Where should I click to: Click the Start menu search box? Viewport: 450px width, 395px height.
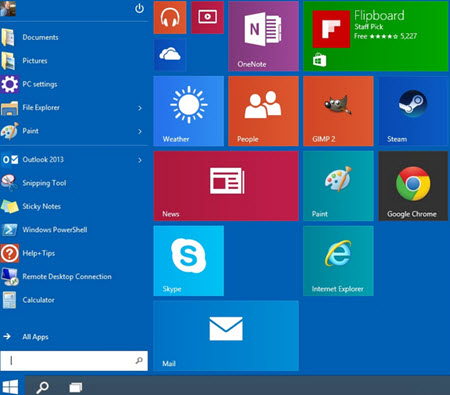pyautogui.click(x=74, y=360)
